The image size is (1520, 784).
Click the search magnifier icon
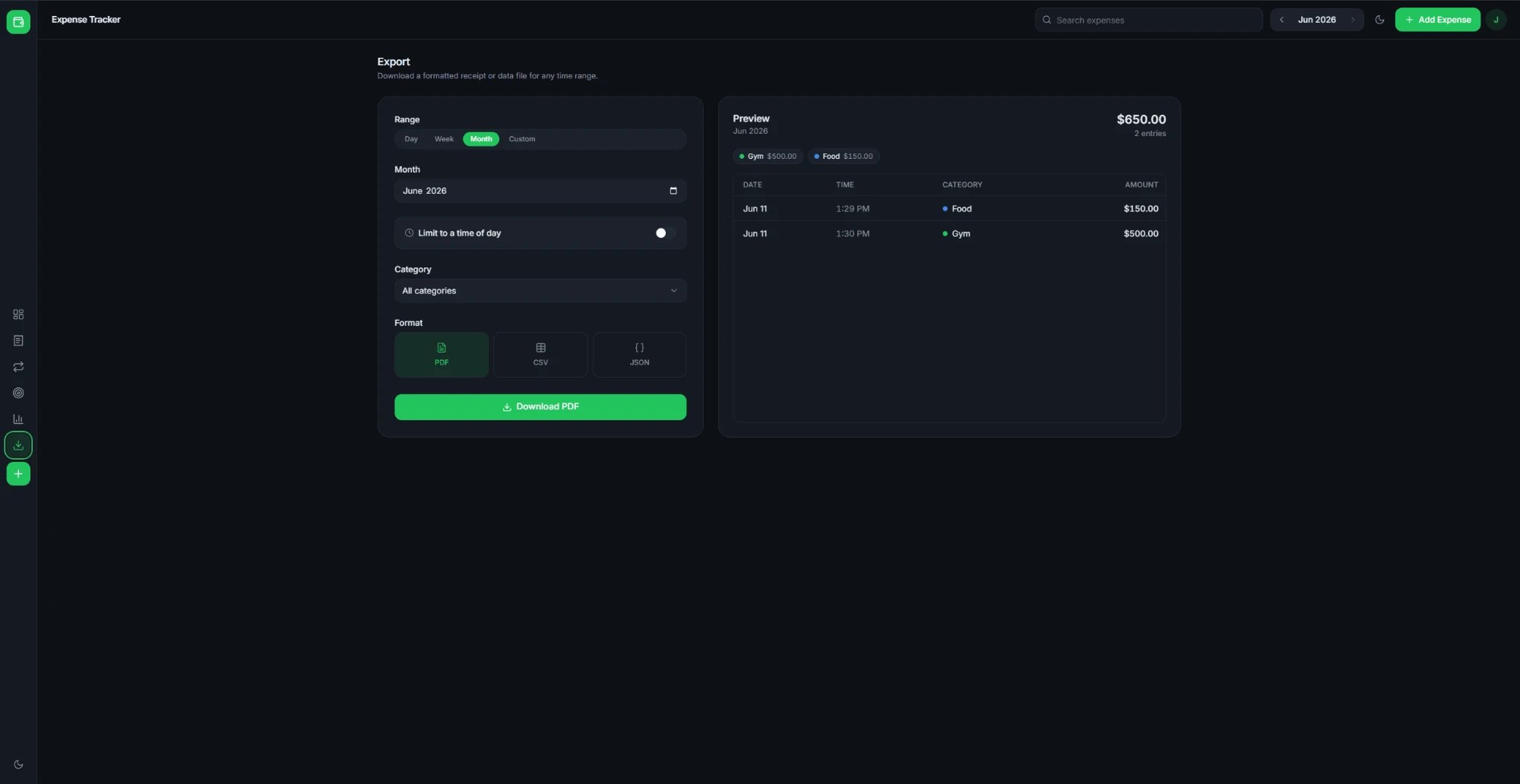[x=1047, y=20]
